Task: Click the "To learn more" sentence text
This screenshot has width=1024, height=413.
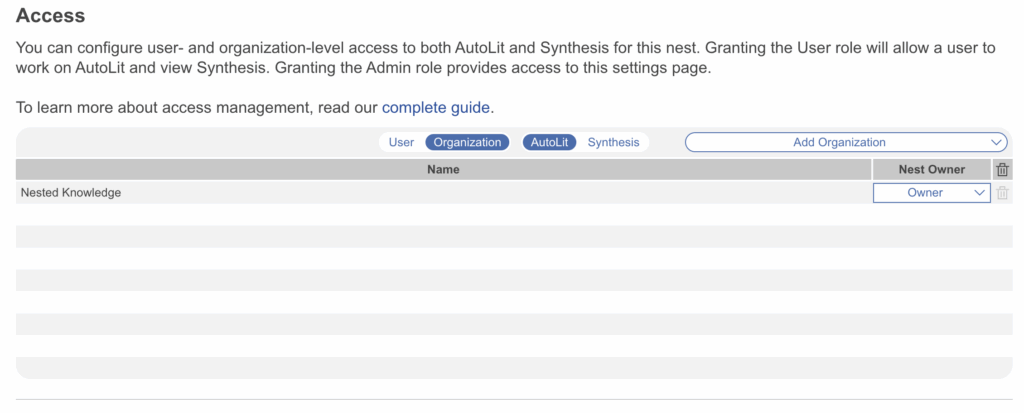Action: click(198, 107)
